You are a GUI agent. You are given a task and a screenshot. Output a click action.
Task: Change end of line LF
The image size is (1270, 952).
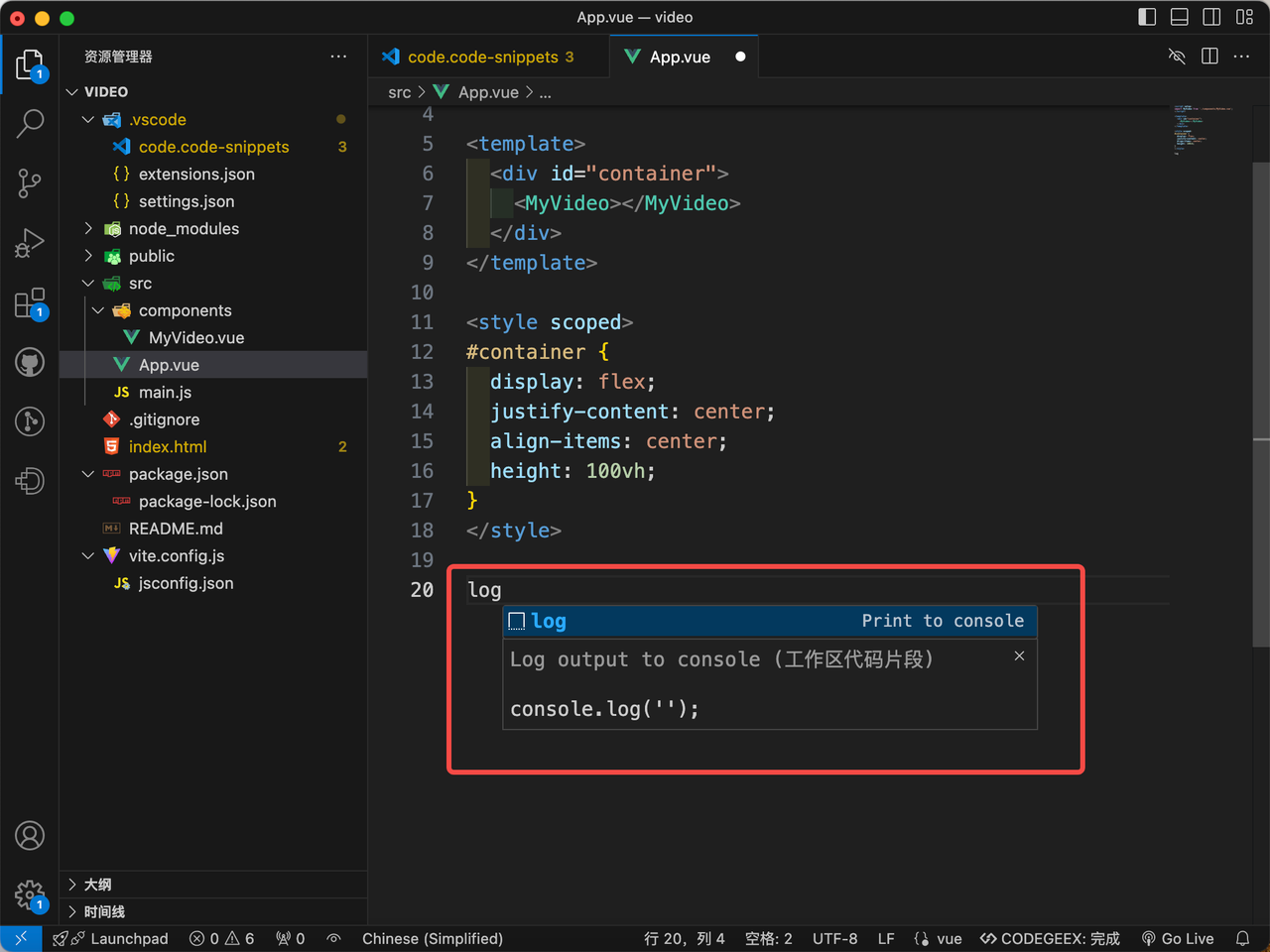pos(886,938)
